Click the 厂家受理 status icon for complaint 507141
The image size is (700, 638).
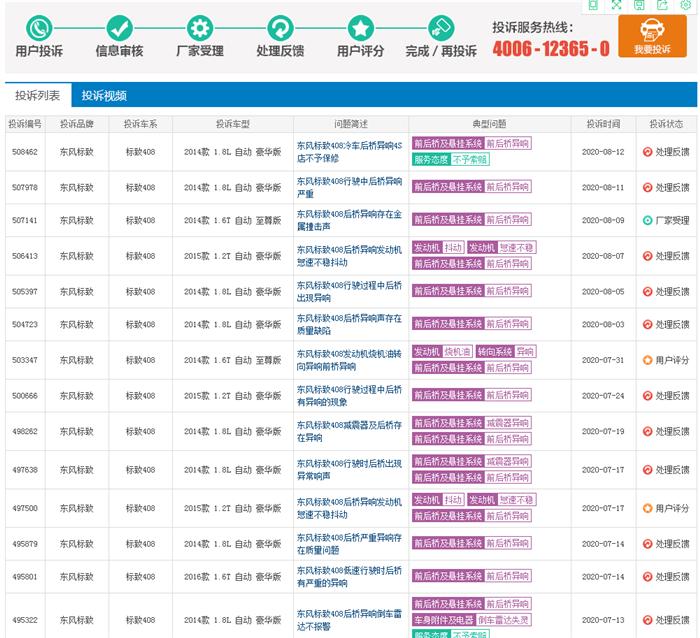coord(647,220)
